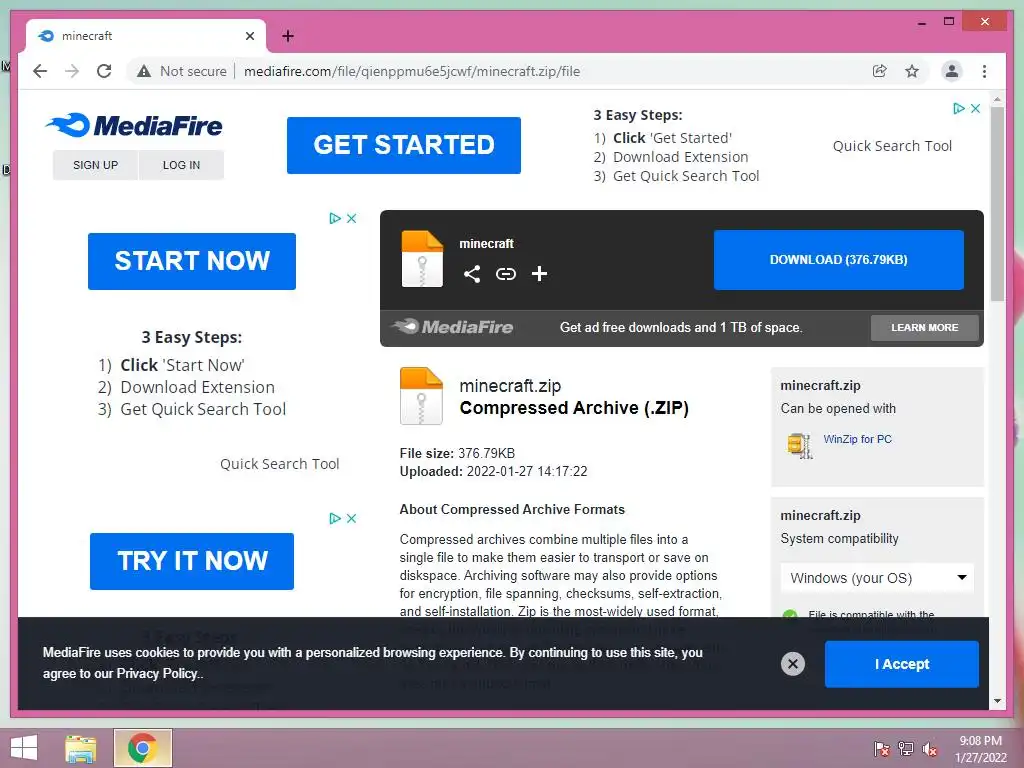The height and width of the screenshot is (768, 1024).
Task: Click the 'Uploaded: 2022-01-27 14:17:22' text
Action: point(493,472)
